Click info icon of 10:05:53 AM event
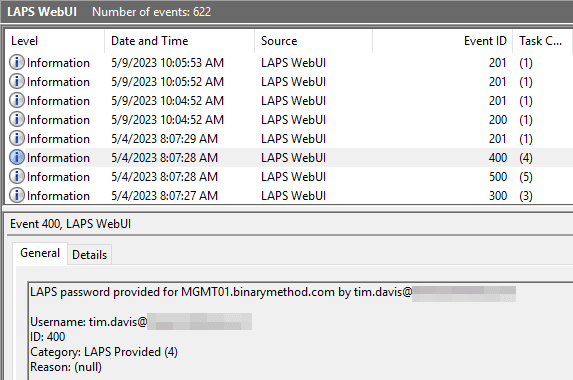The height and width of the screenshot is (380, 573). pos(17,62)
